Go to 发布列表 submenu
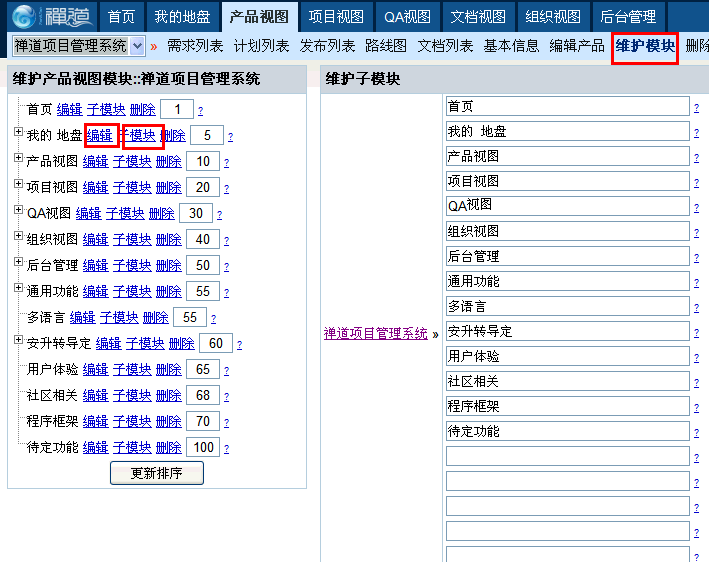This screenshot has height=562, width=709. [327, 46]
